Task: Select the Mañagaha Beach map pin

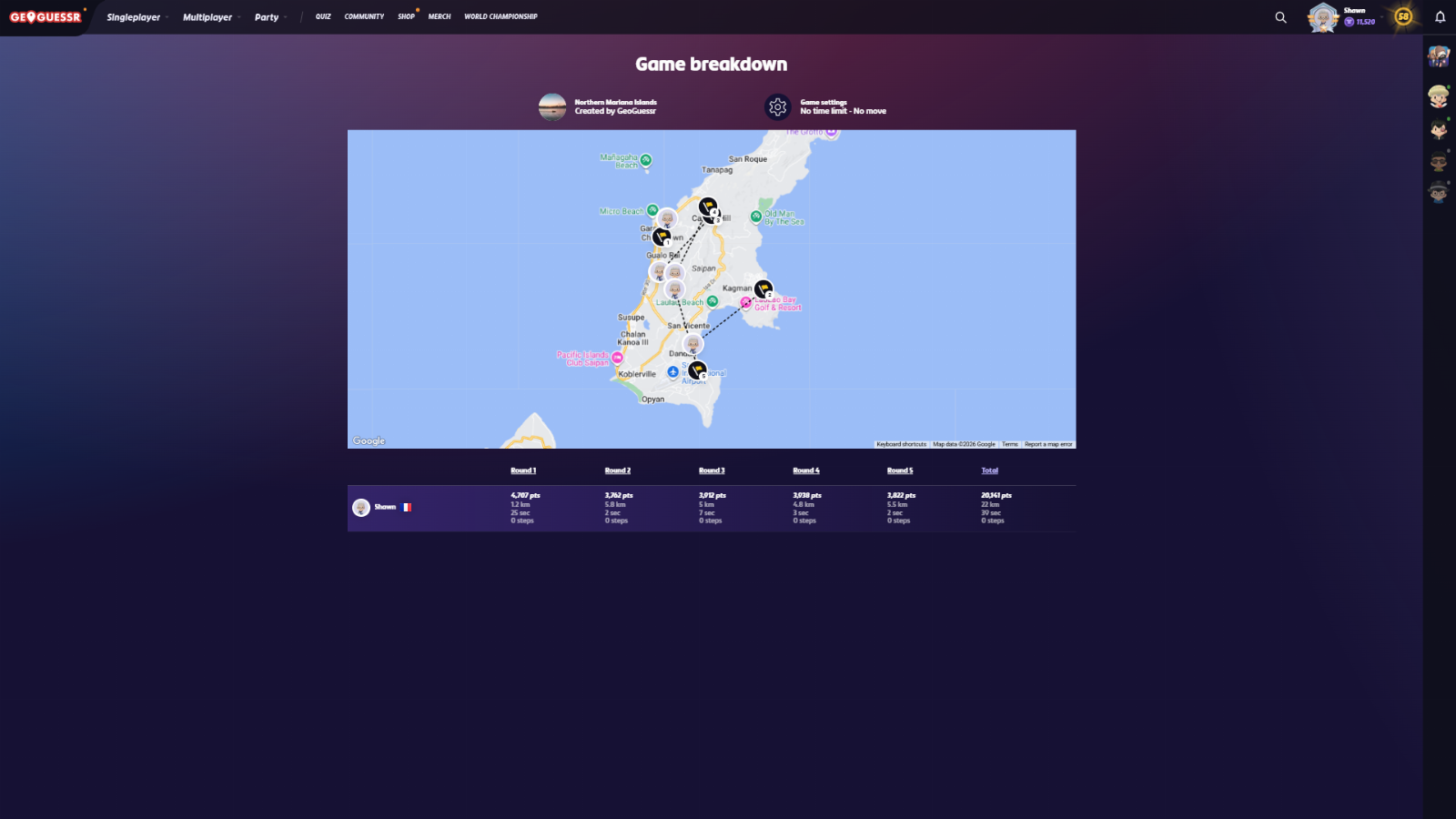Action: (645, 160)
